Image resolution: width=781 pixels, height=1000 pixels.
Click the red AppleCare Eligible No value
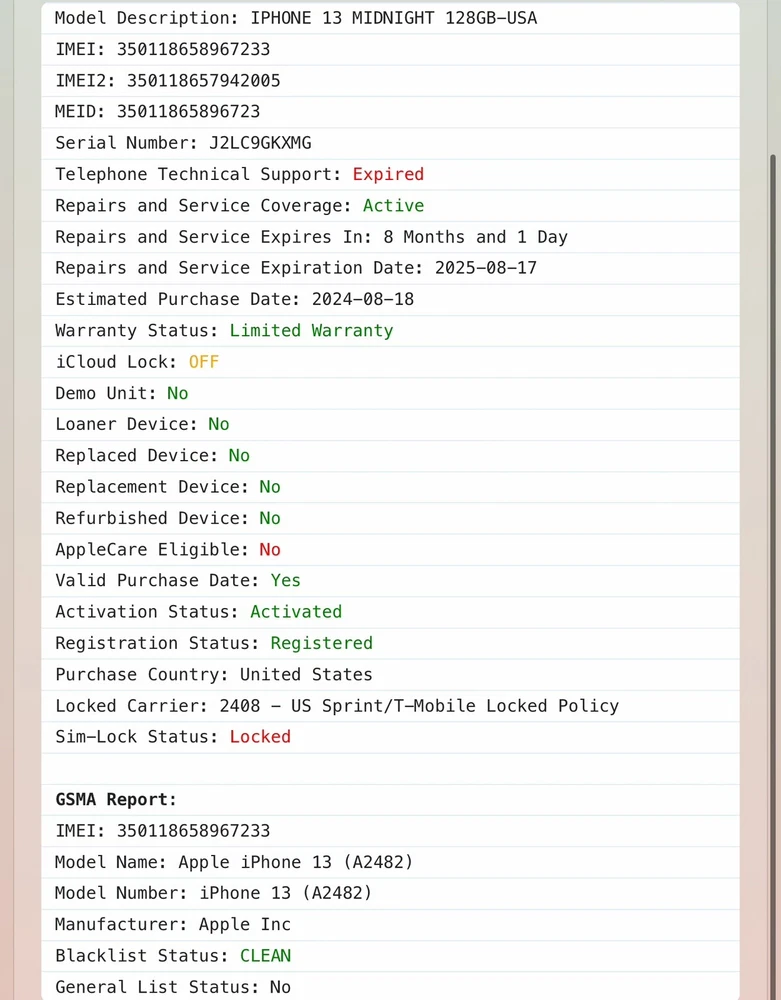click(x=270, y=549)
